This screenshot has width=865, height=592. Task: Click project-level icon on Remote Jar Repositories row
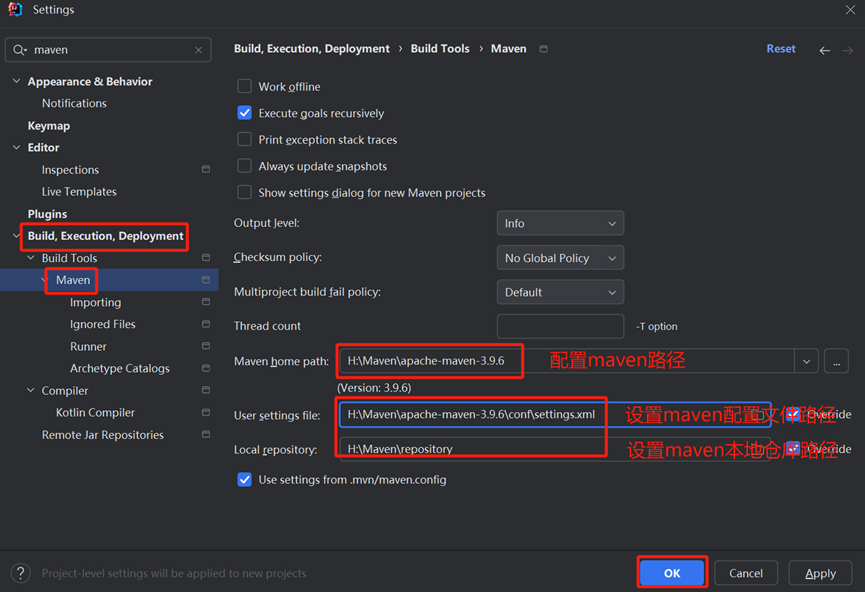[206, 434]
